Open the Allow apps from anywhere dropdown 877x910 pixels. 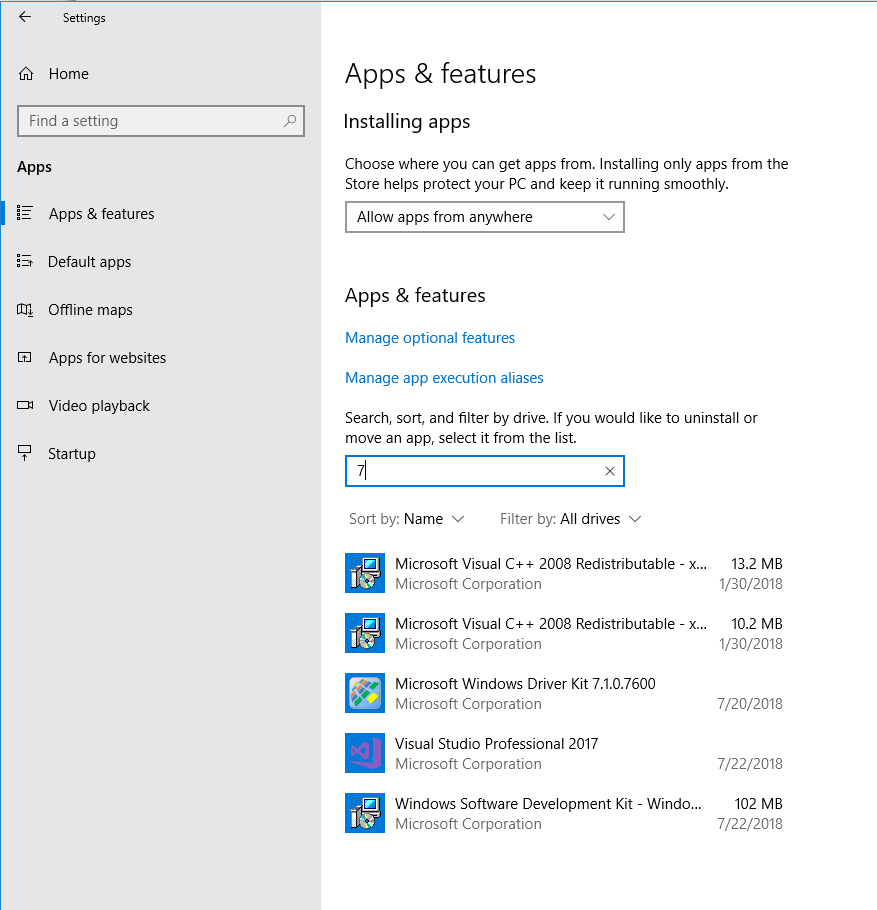pos(485,217)
